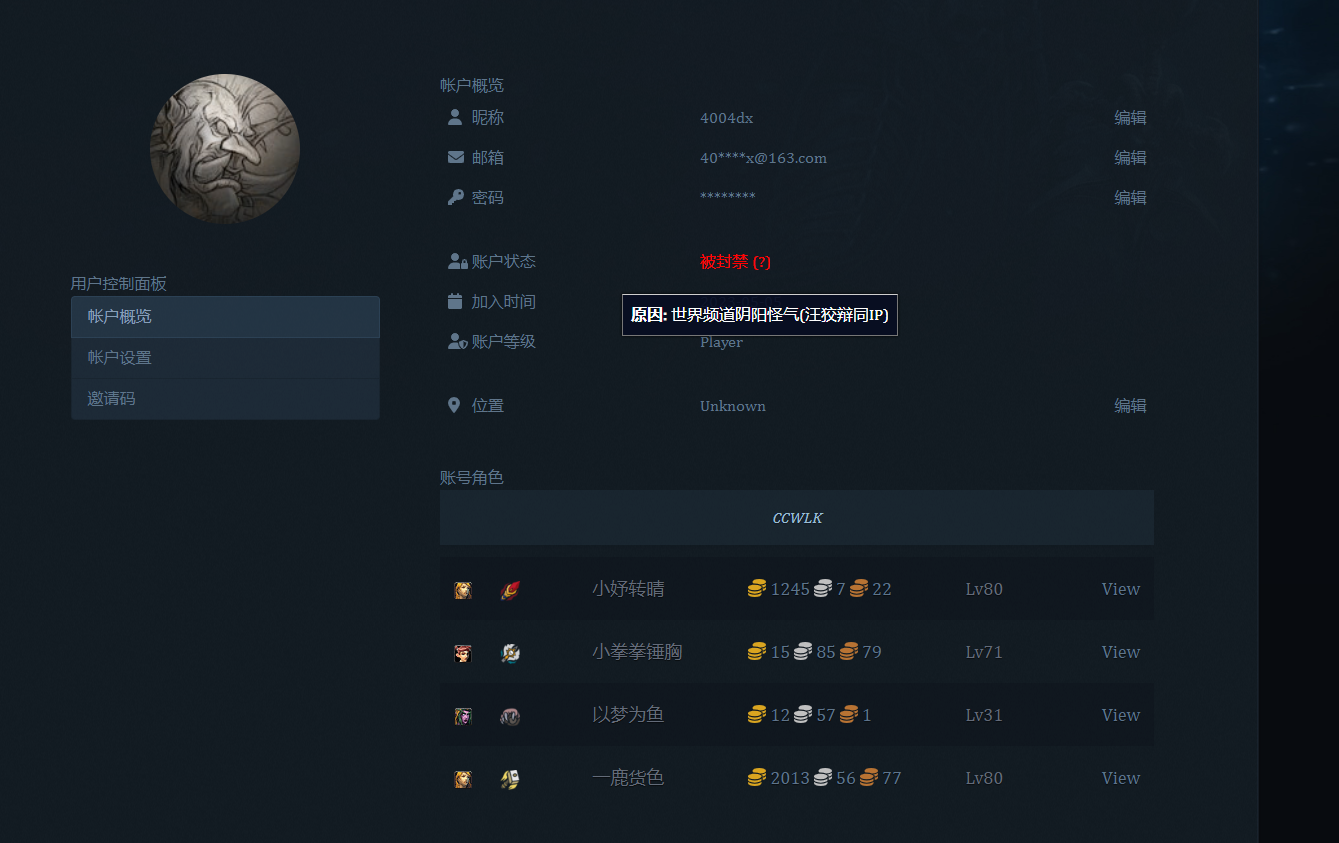The height and width of the screenshot is (843, 1339).
Task: Click the class icon beside 小拳拳锤胸
Action: pyautogui.click(x=510, y=652)
